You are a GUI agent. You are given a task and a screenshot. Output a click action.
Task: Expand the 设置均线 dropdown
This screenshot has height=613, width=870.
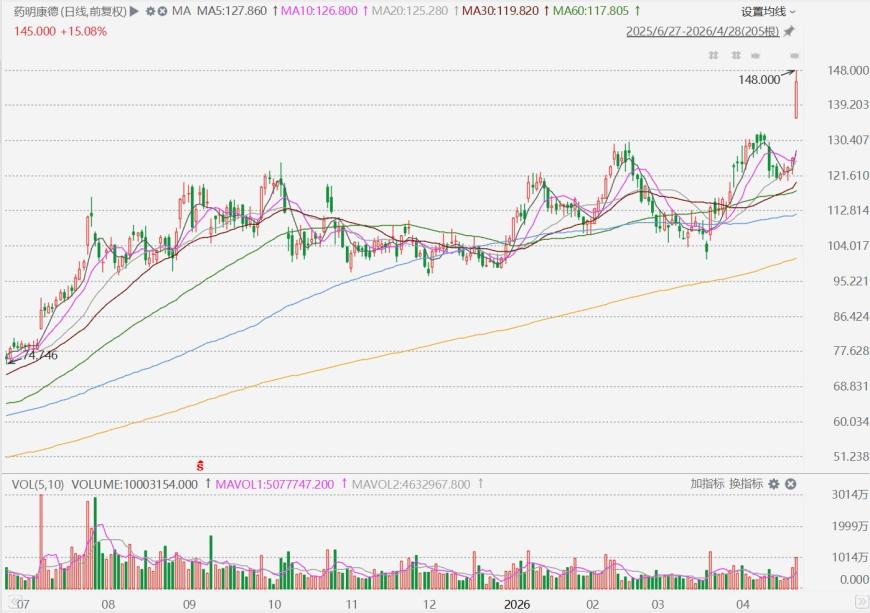[768, 12]
